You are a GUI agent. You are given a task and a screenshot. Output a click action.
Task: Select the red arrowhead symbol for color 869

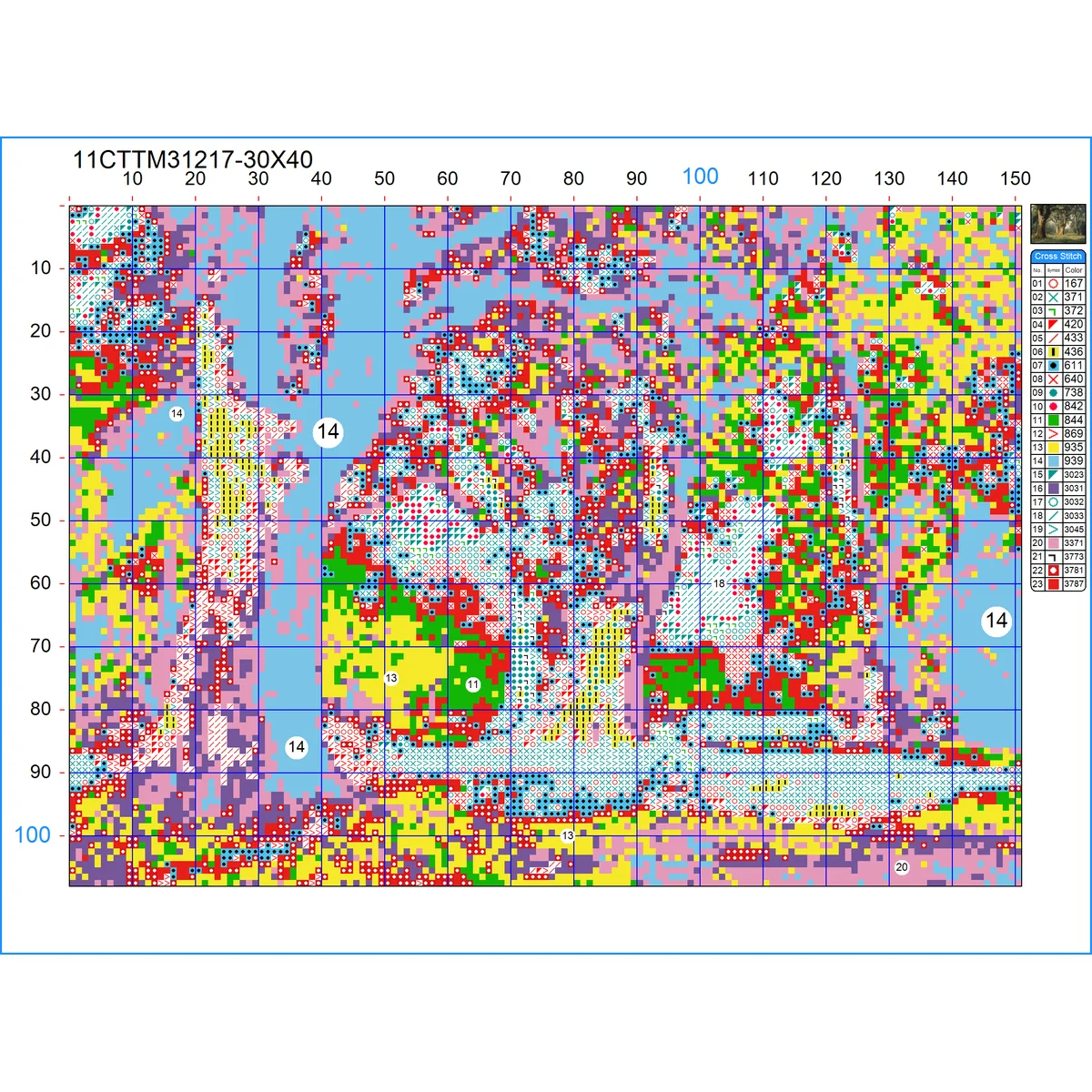[1053, 434]
